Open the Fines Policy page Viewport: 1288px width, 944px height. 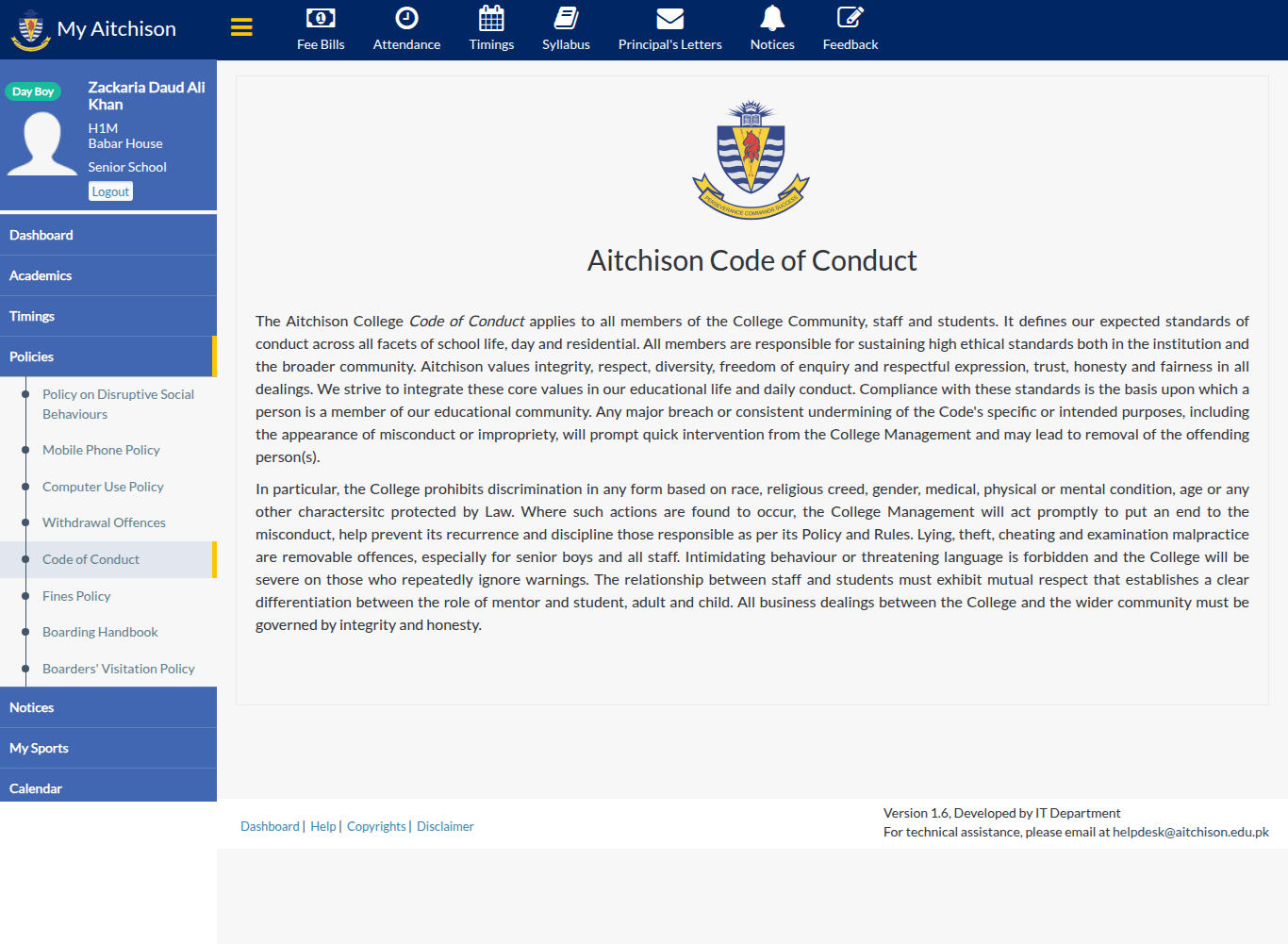pyautogui.click(x=76, y=596)
